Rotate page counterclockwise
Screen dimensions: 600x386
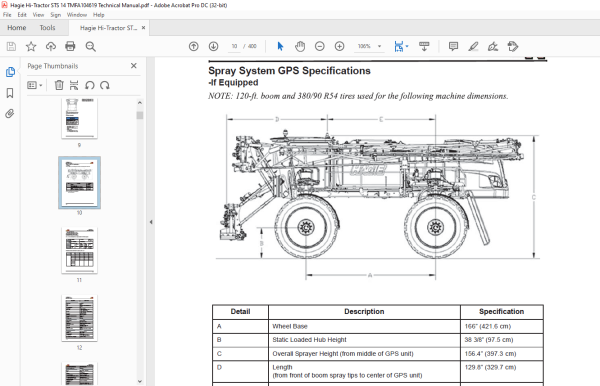[90, 85]
